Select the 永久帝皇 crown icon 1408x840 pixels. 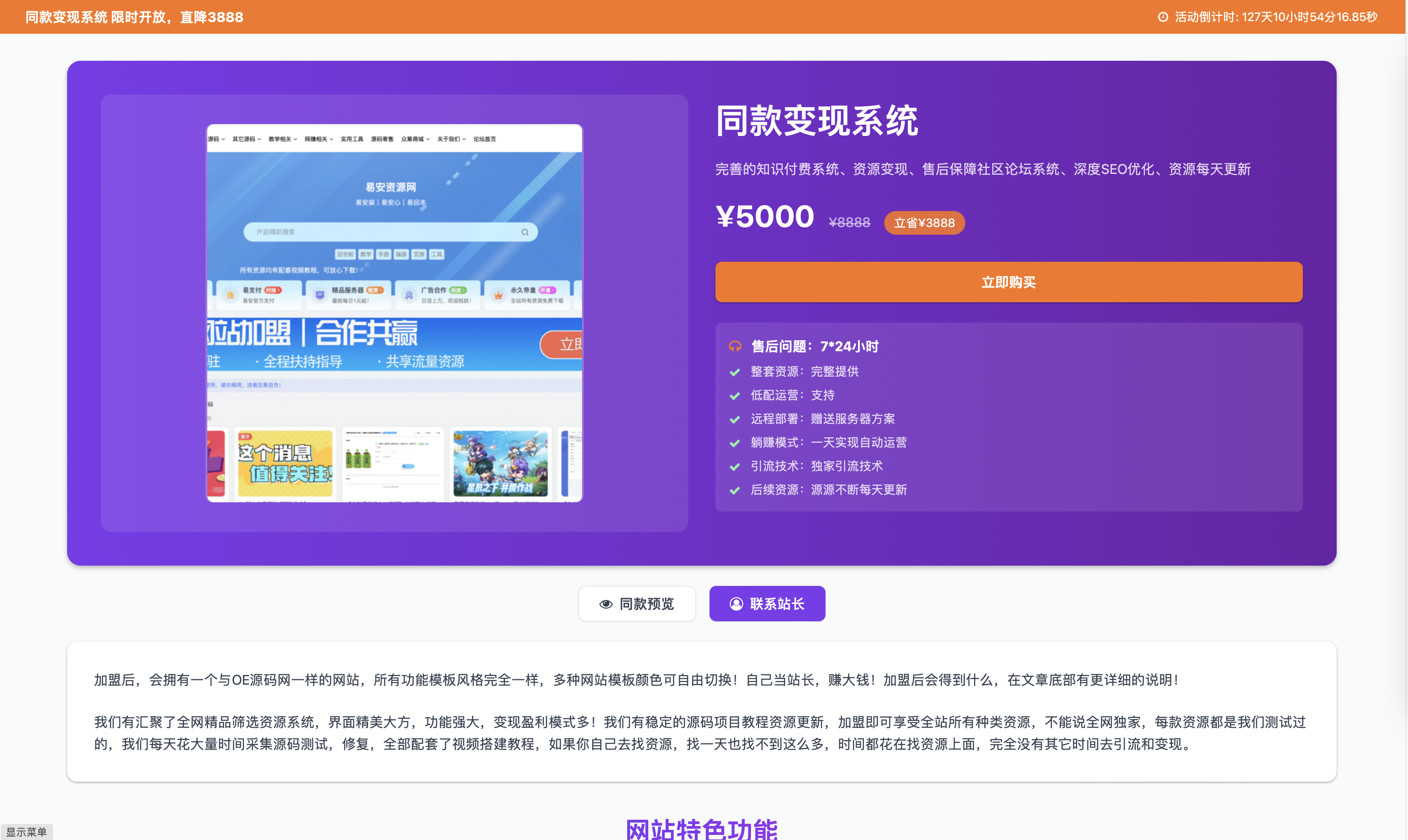click(498, 296)
